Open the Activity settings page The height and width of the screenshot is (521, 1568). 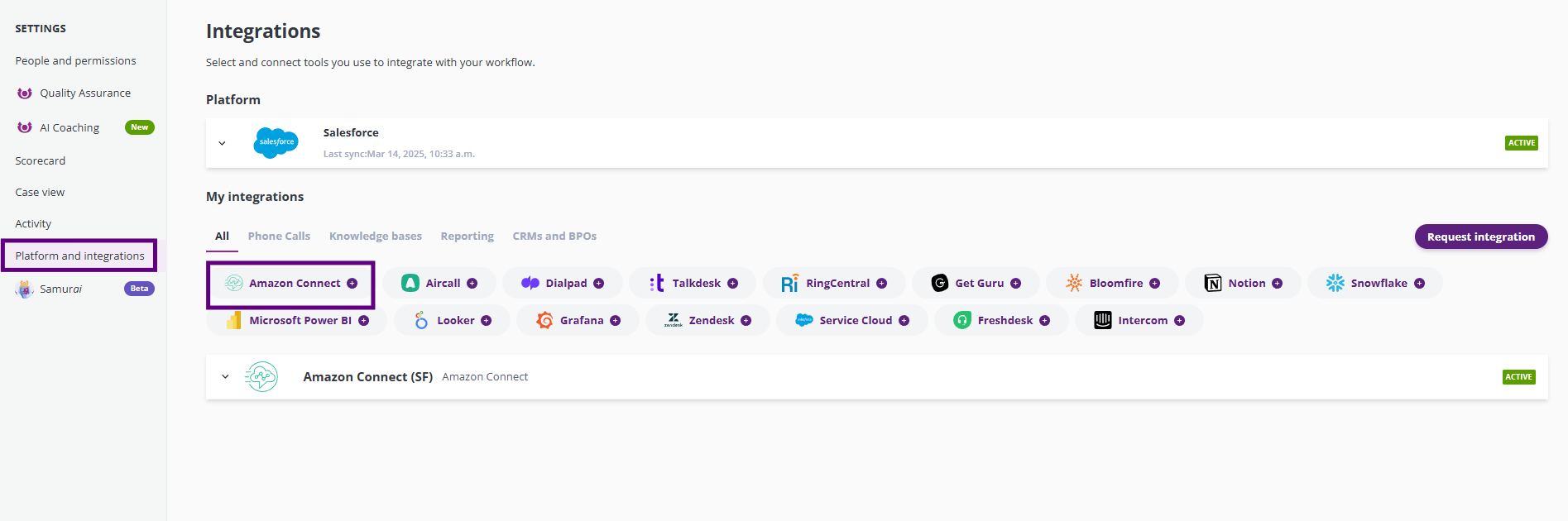33,224
